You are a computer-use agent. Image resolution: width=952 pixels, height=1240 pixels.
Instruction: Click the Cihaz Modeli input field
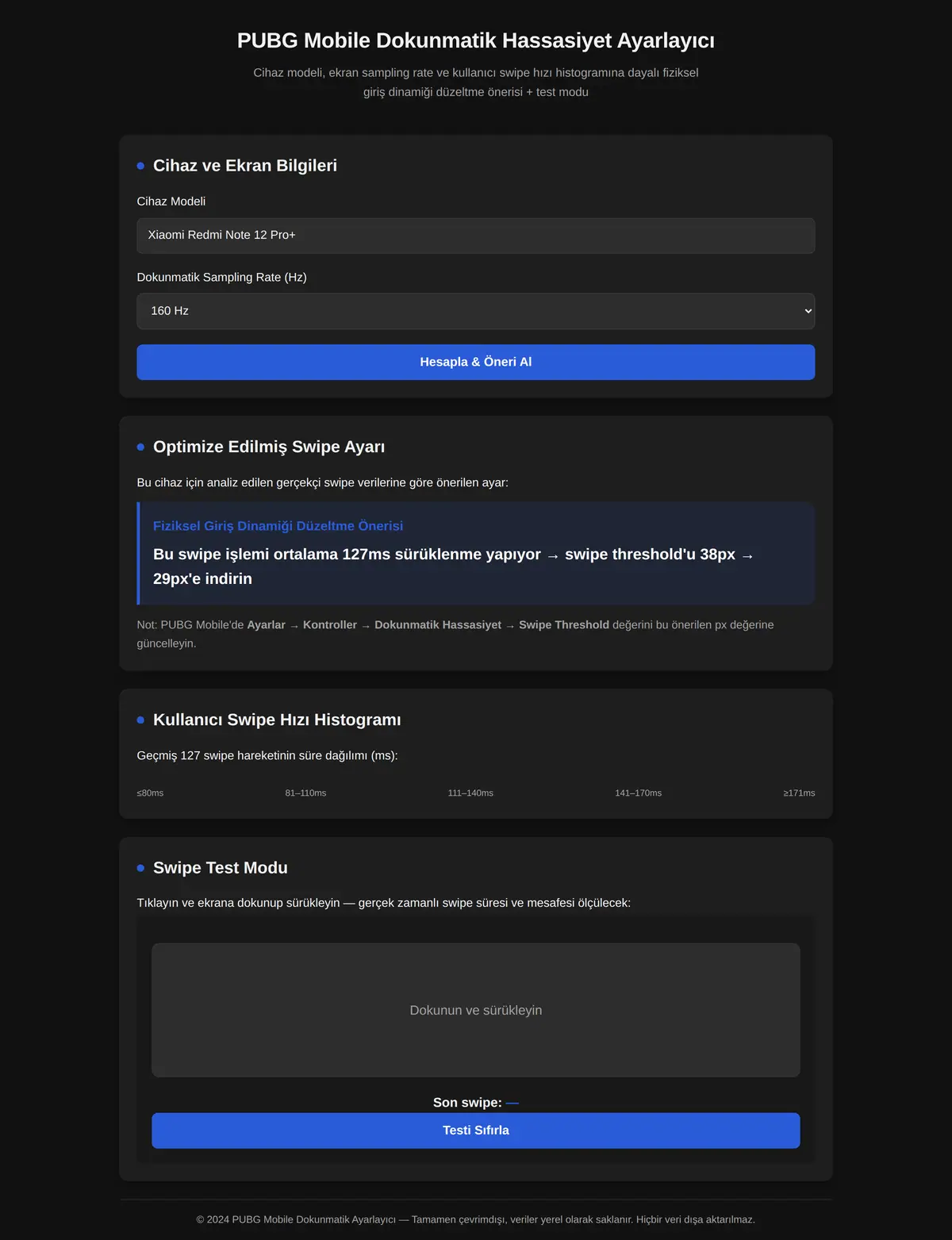point(475,236)
